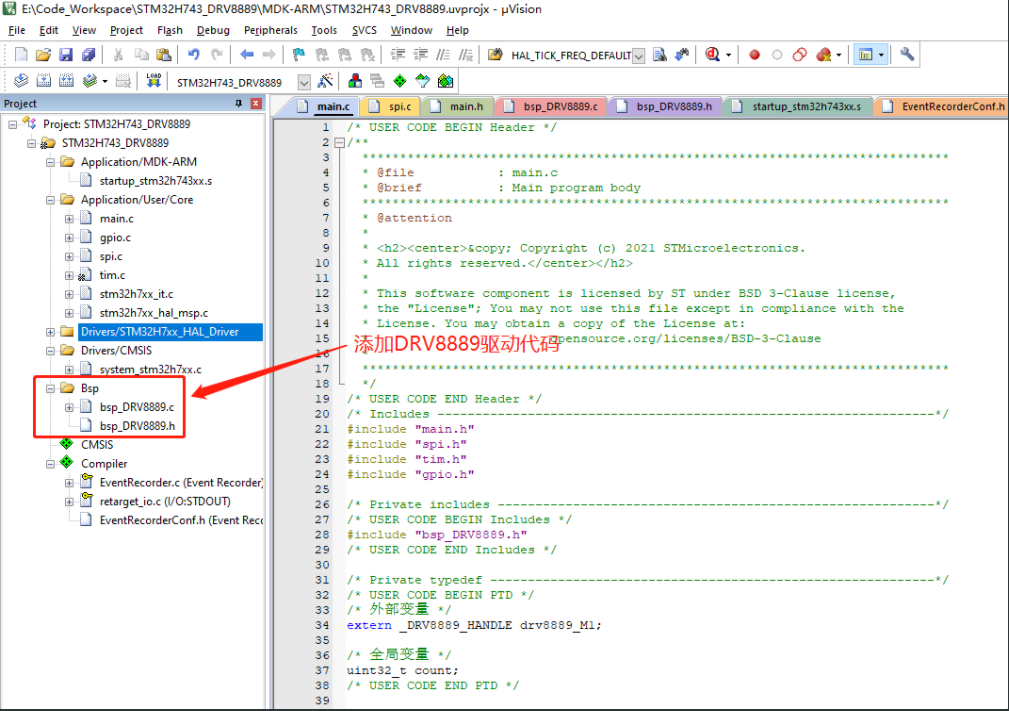Open the find dropdown showing HAL_TICK_FREQ_DEFAULT
1009x711 pixels.
[x=637, y=56]
